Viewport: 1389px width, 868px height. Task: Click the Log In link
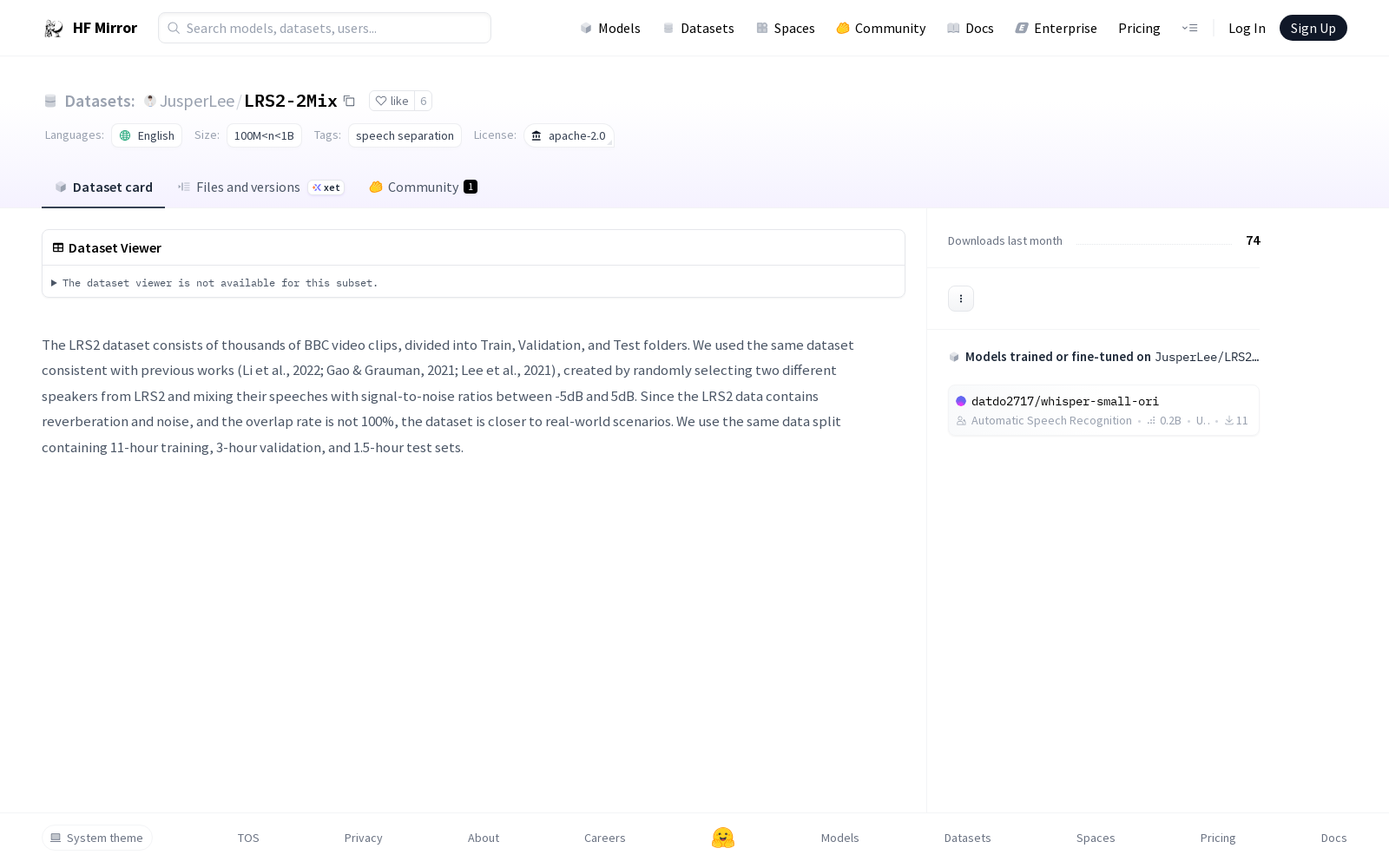pyautogui.click(x=1247, y=28)
